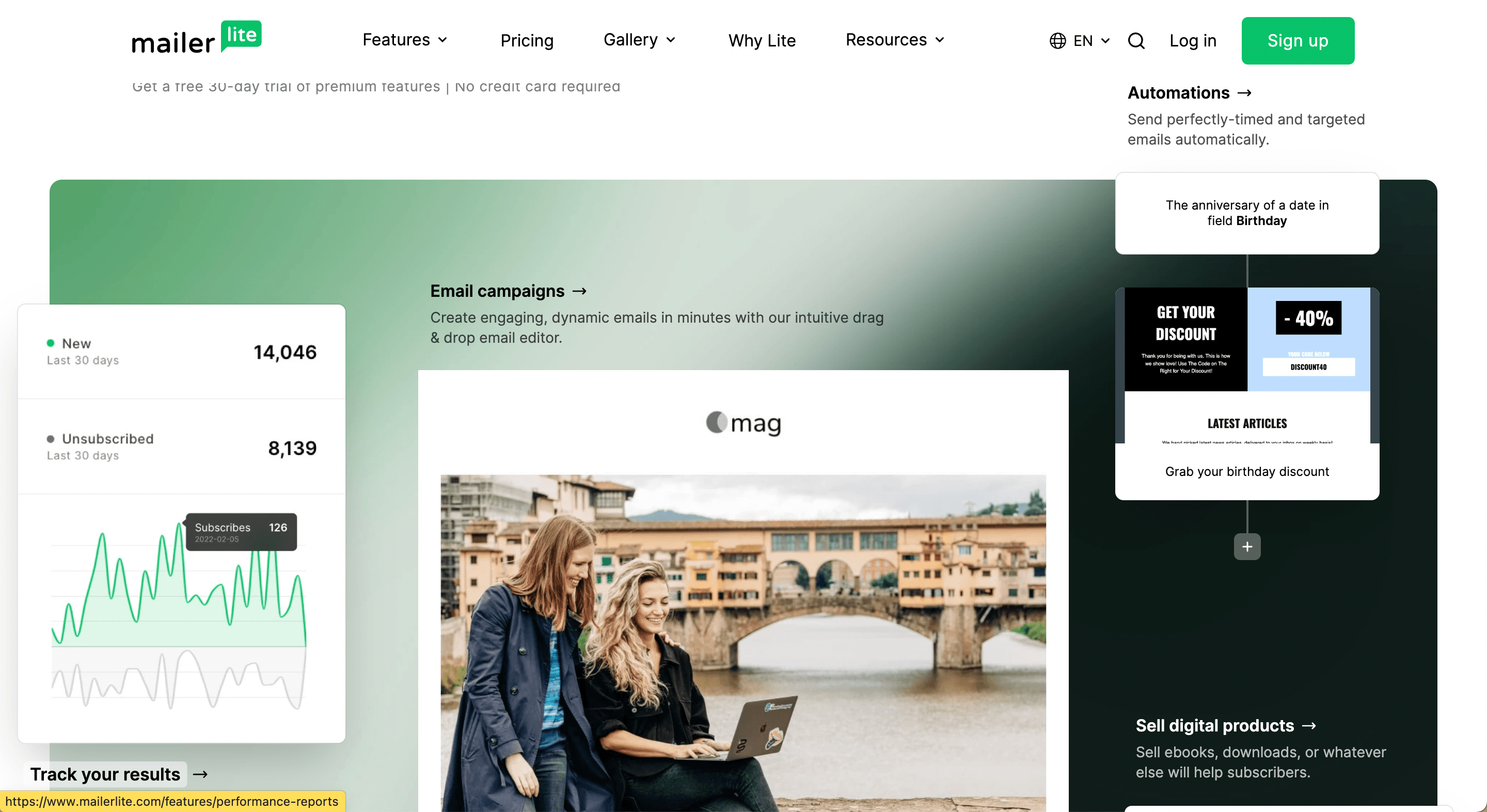Click the Sign up button
This screenshot has width=1487, height=812.
[1298, 40]
